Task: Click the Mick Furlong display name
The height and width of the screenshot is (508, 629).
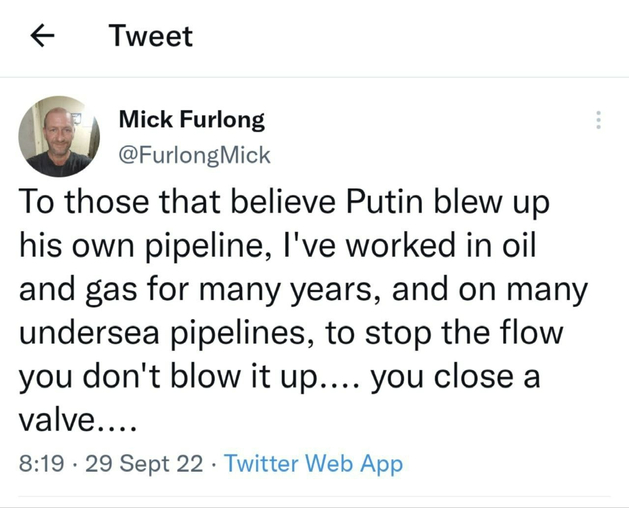Action: coord(191,120)
